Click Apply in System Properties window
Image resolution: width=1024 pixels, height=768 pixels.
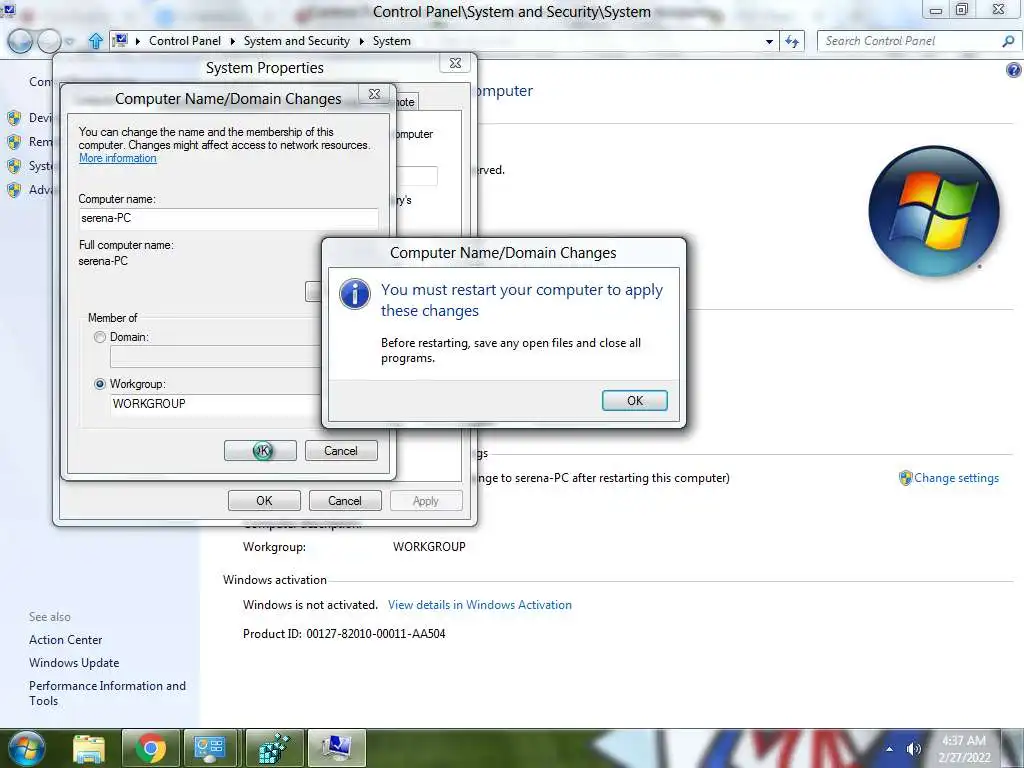426,501
